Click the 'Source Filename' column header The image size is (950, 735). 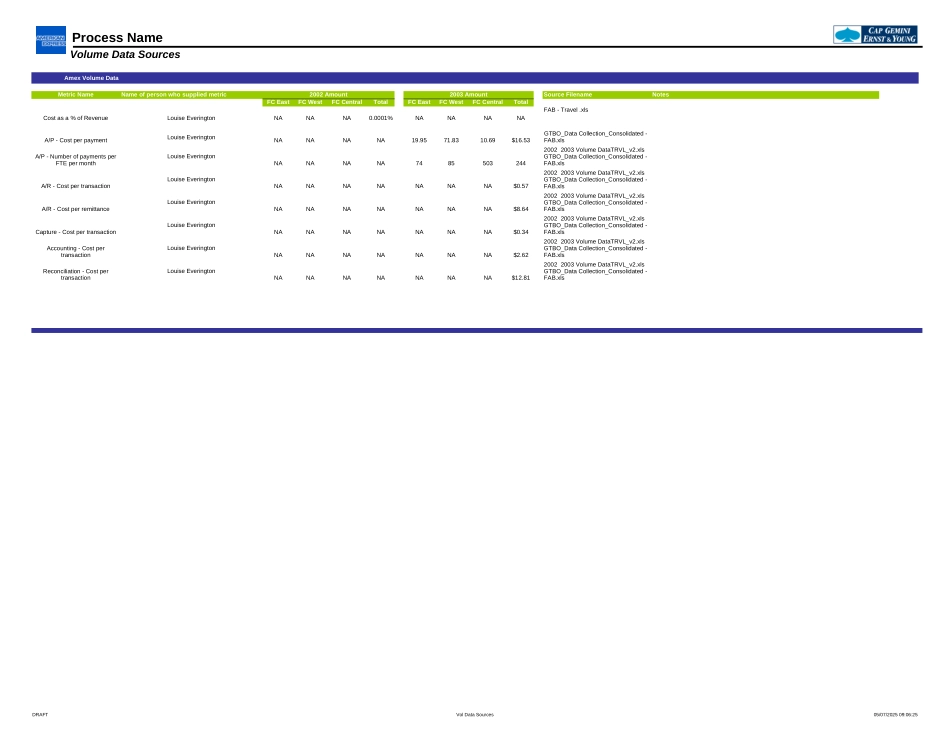coord(568,95)
